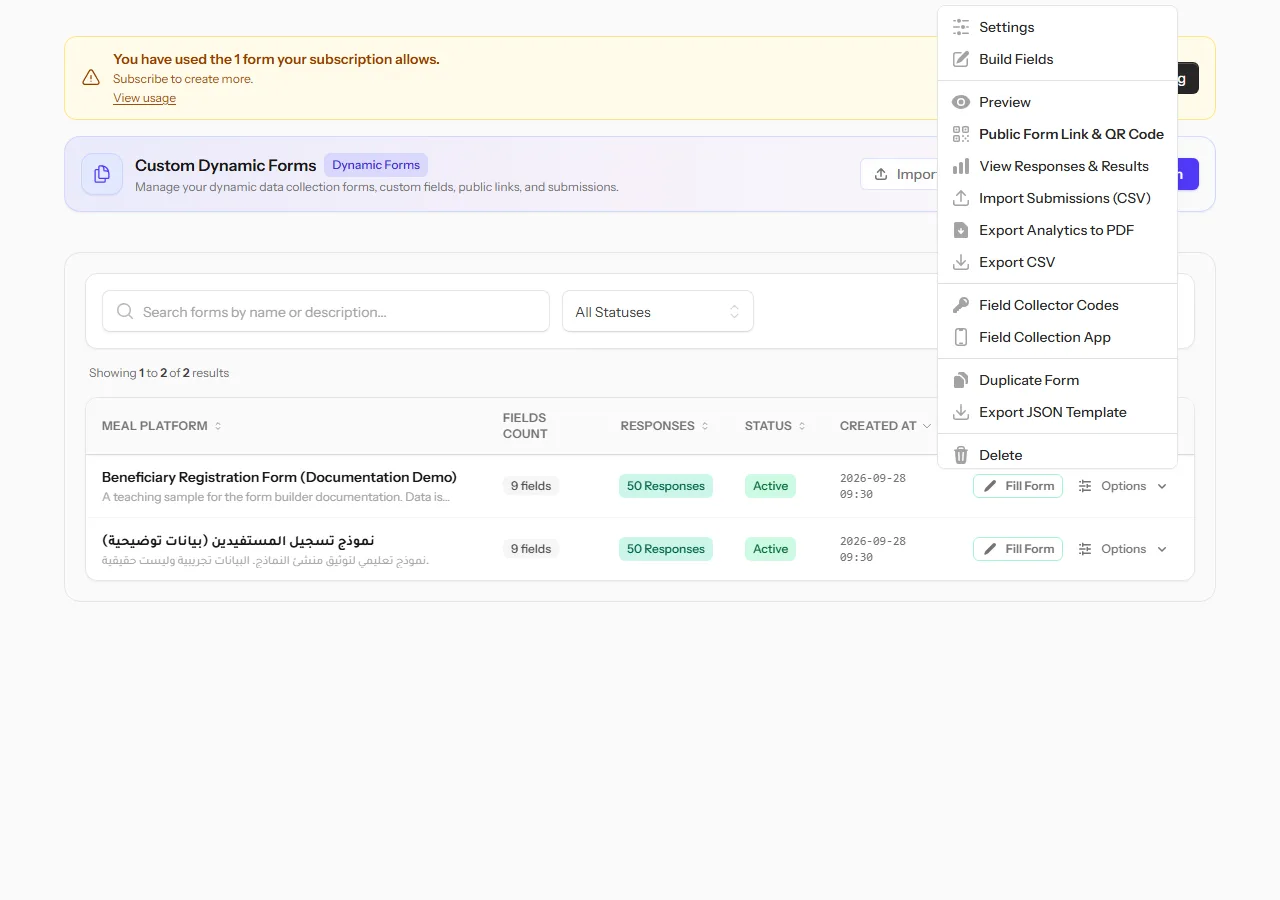
Task: Choose Export JSON Template from menu
Action: click(x=1058, y=412)
